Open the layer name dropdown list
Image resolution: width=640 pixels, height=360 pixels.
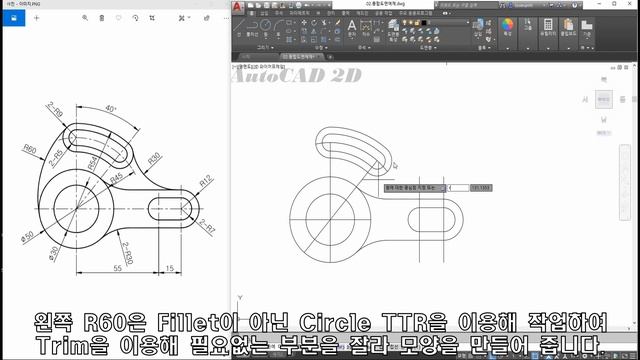click(468, 23)
